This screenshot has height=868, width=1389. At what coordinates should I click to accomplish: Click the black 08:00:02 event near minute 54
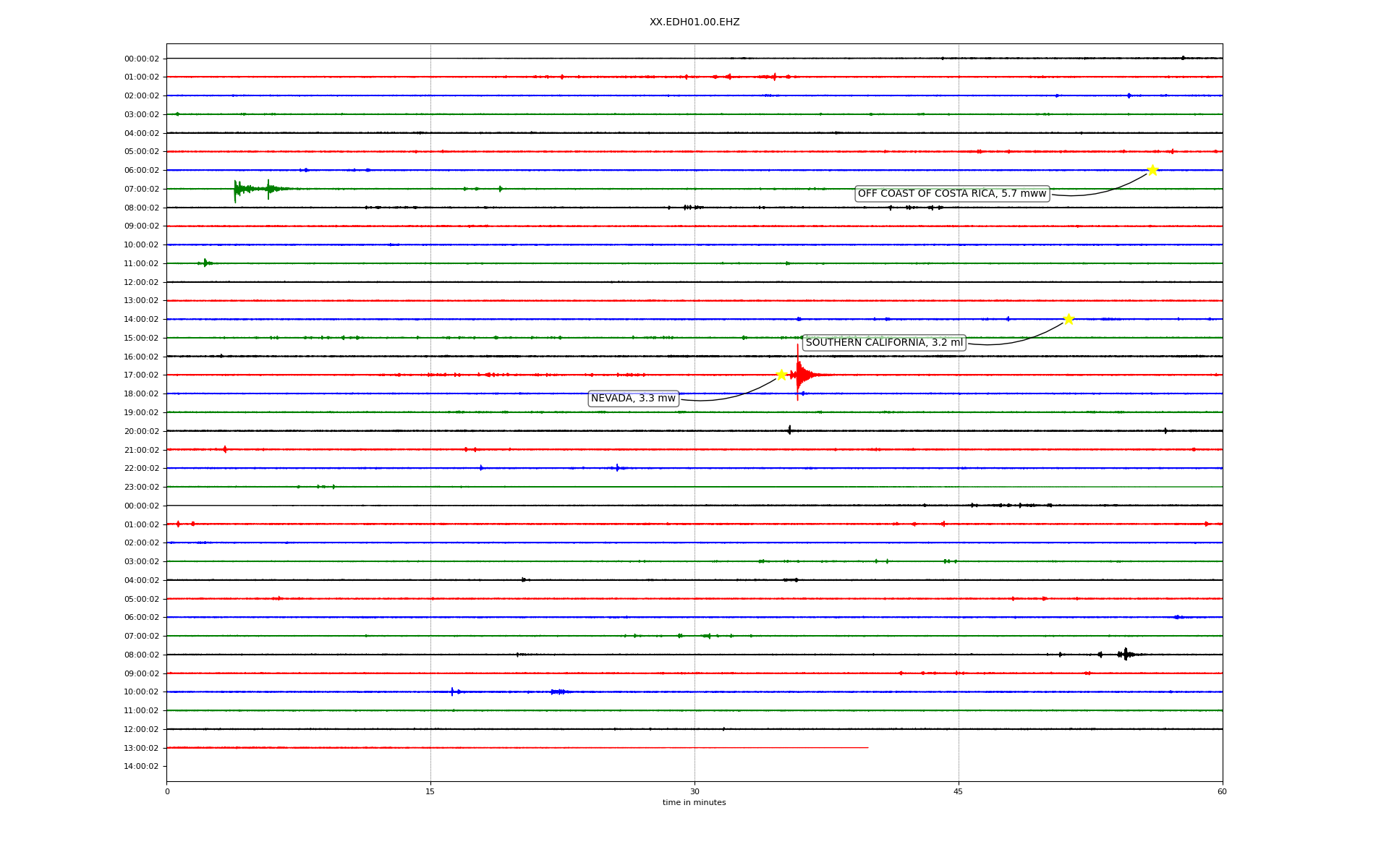[1125, 655]
